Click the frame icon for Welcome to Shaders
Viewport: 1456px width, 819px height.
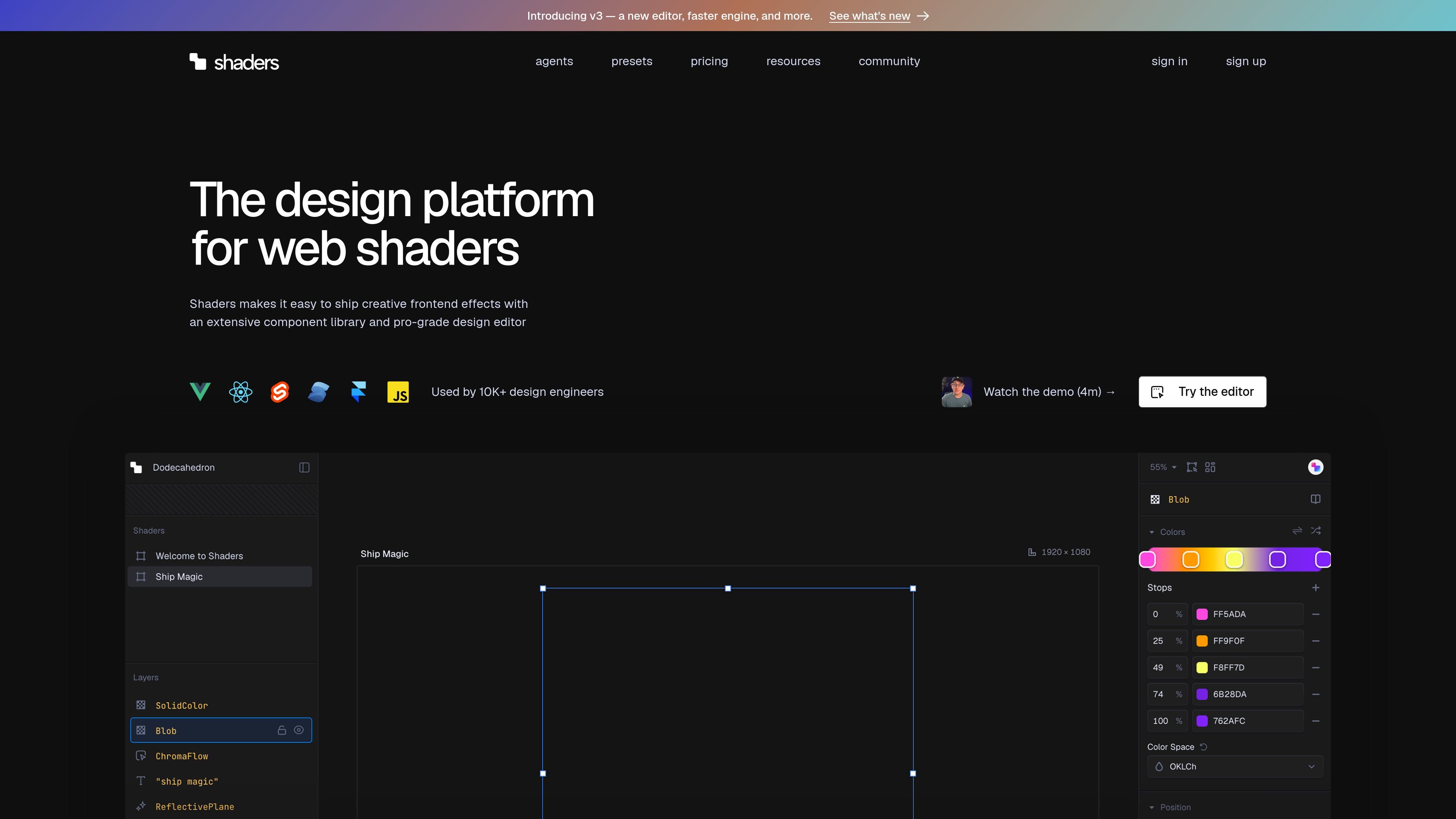pyautogui.click(x=141, y=555)
